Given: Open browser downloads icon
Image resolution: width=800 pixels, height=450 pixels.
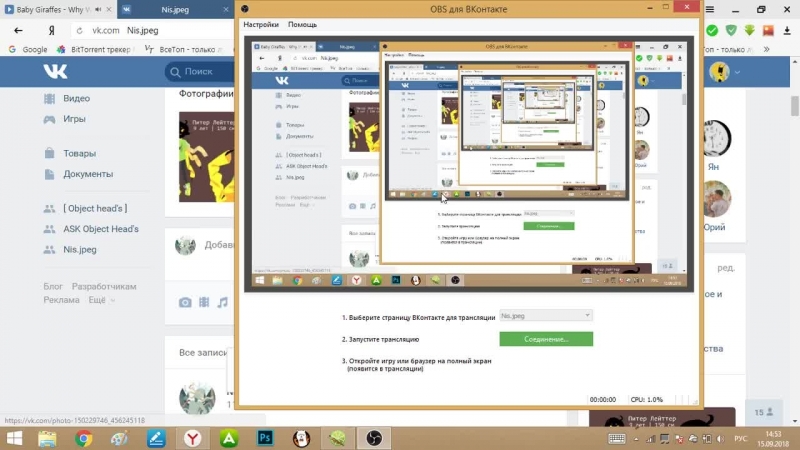Looking at the screenshot, I should (x=787, y=31).
